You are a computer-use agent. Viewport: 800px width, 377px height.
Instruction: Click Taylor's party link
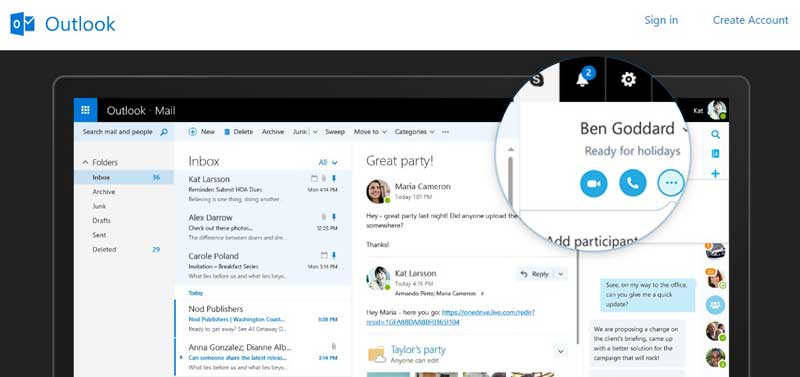[418, 349]
